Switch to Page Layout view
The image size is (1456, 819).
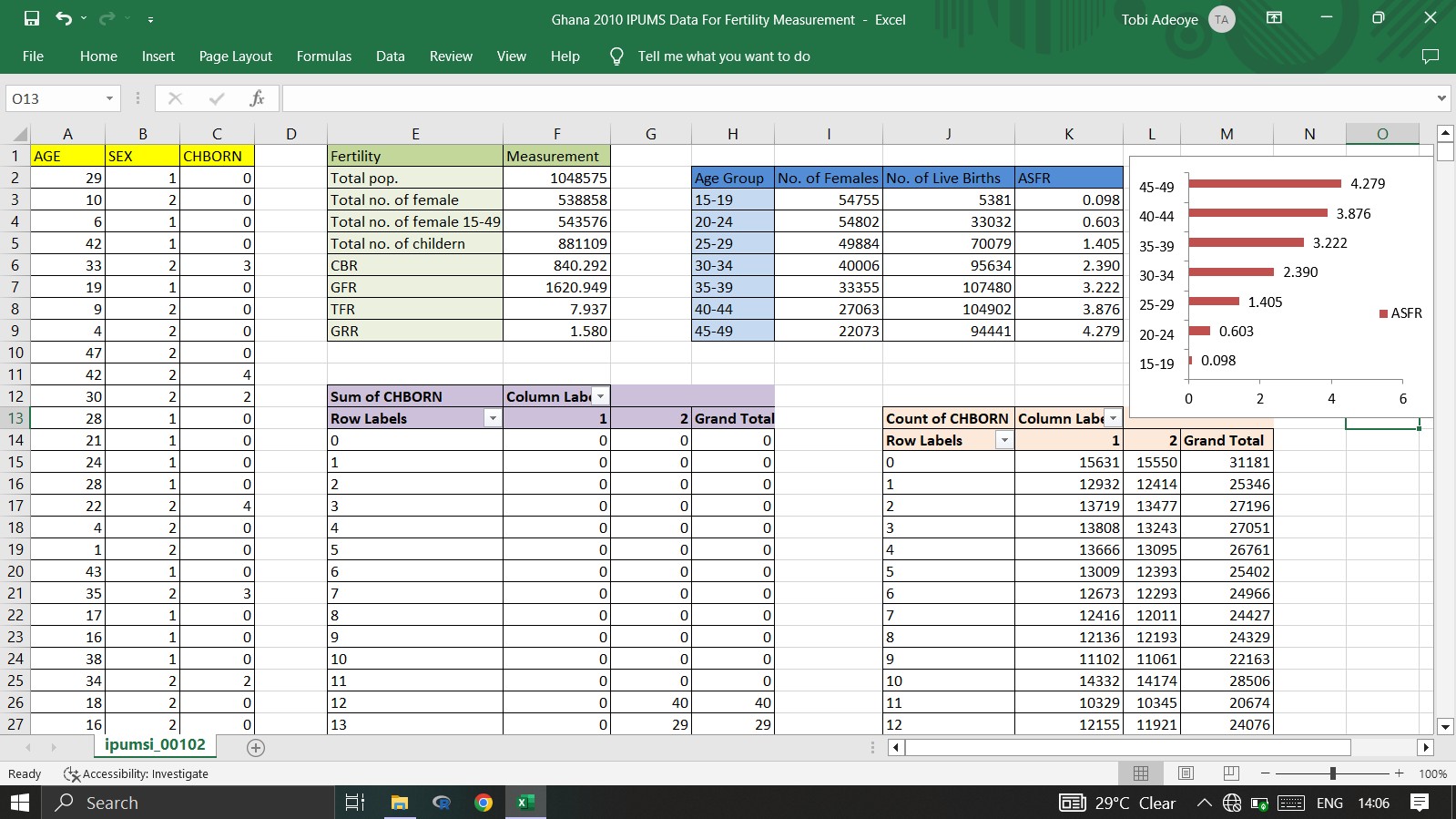[x=1186, y=773]
